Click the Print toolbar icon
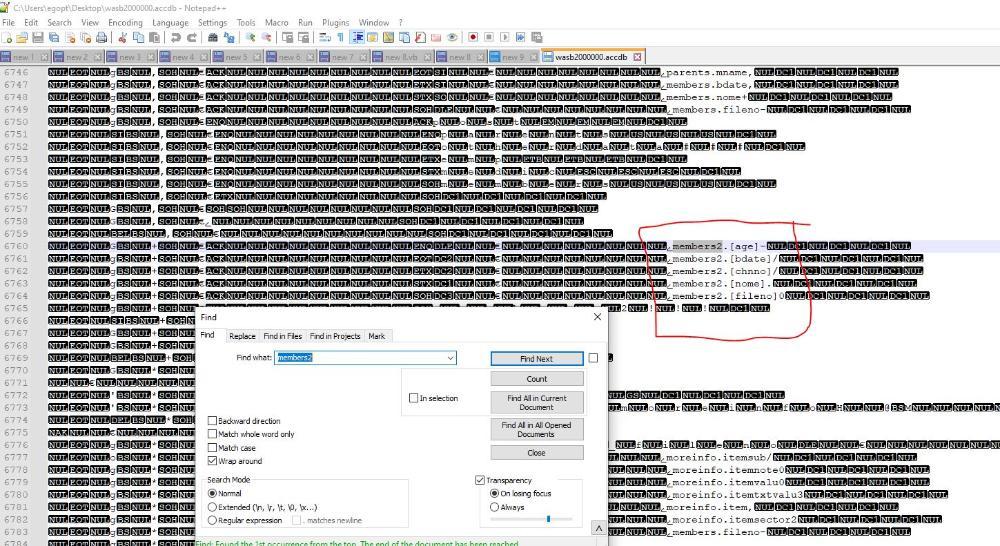This screenshot has width=1000, height=546. tap(101, 38)
